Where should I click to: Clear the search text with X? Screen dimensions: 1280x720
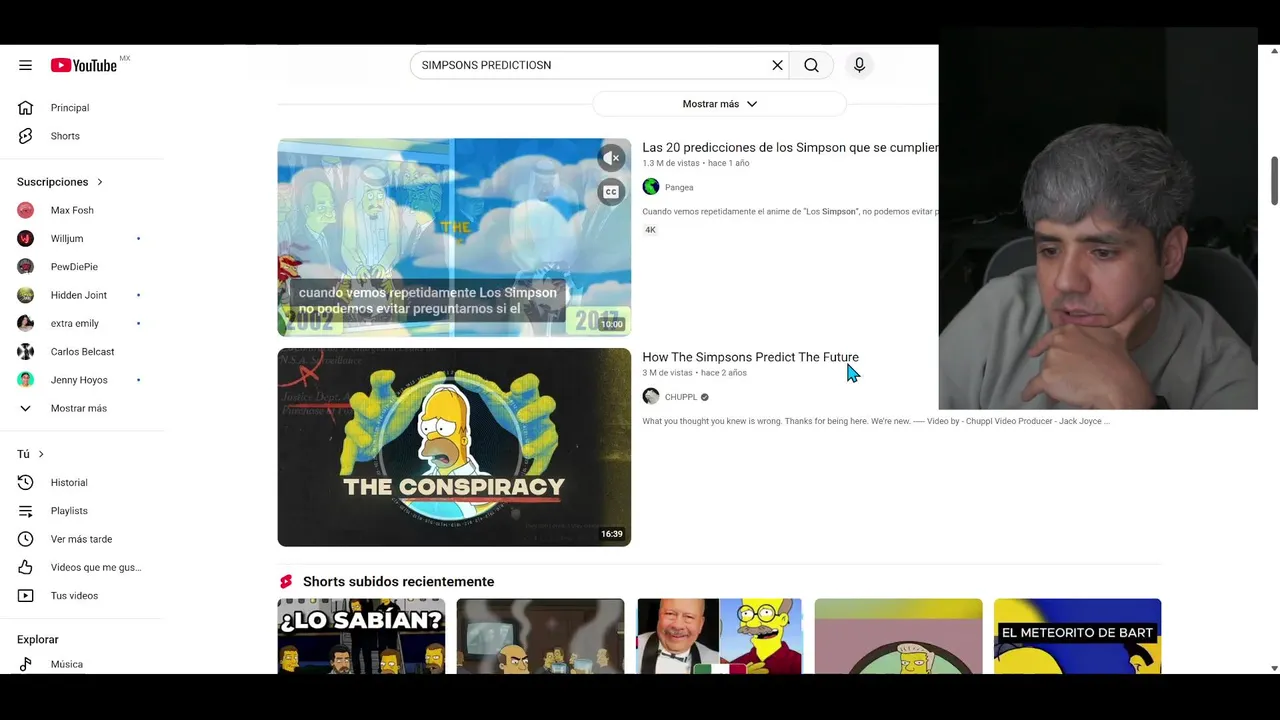coord(777,65)
